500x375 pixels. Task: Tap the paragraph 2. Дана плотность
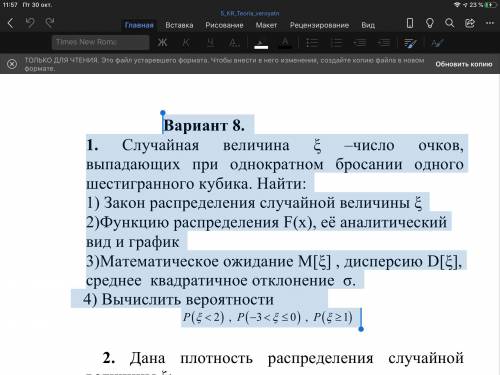(x=283, y=358)
